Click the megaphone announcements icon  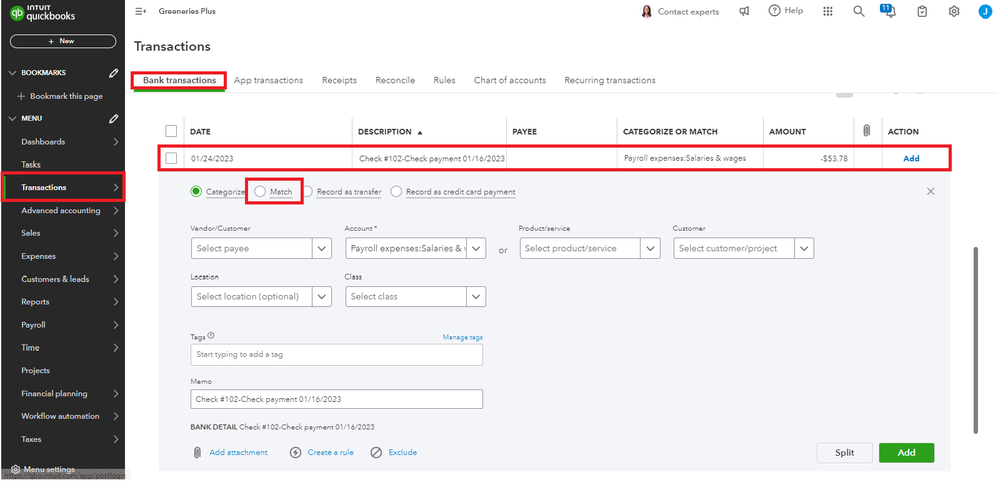point(744,11)
